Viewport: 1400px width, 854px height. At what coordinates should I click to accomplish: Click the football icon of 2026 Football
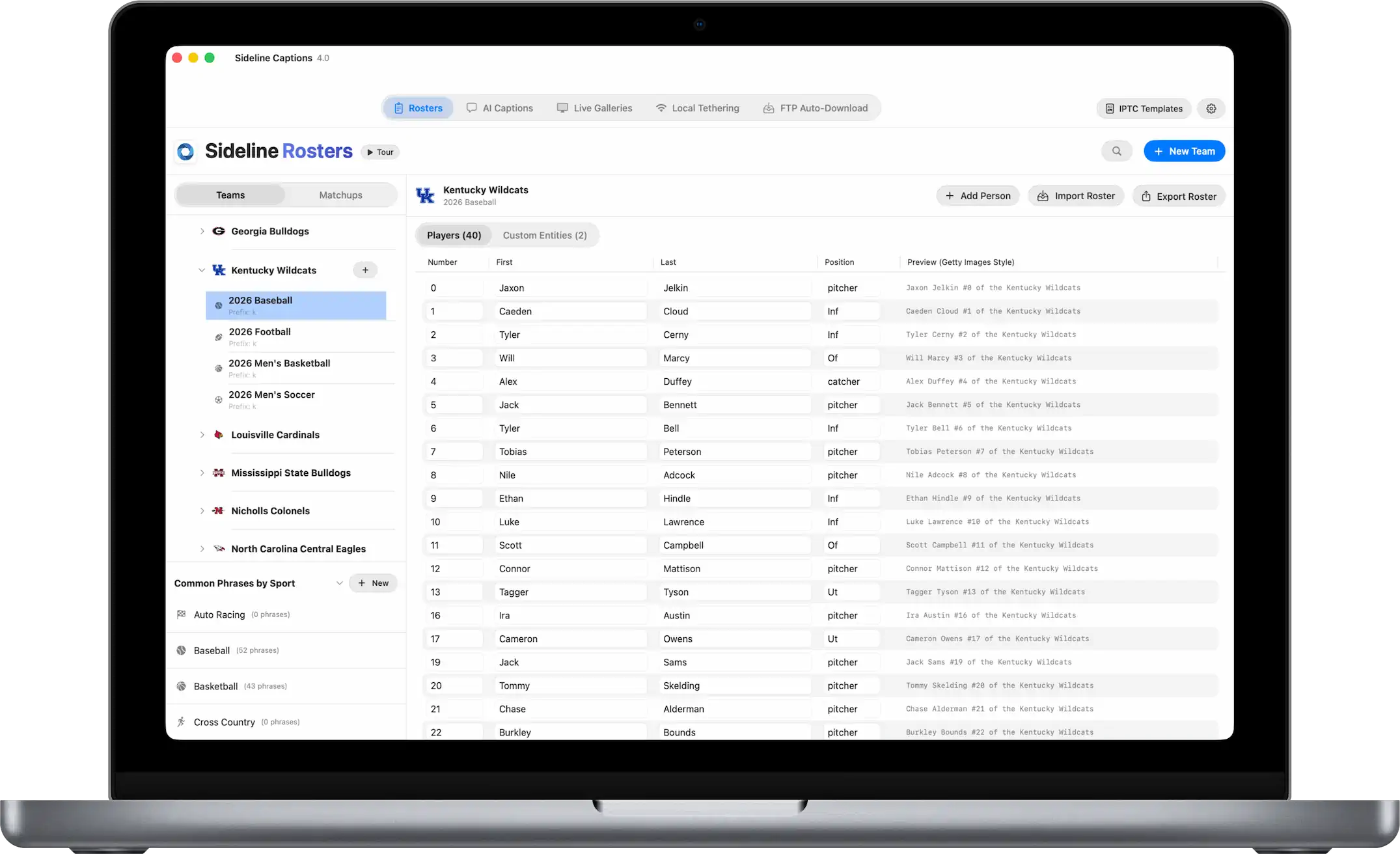coord(219,337)
